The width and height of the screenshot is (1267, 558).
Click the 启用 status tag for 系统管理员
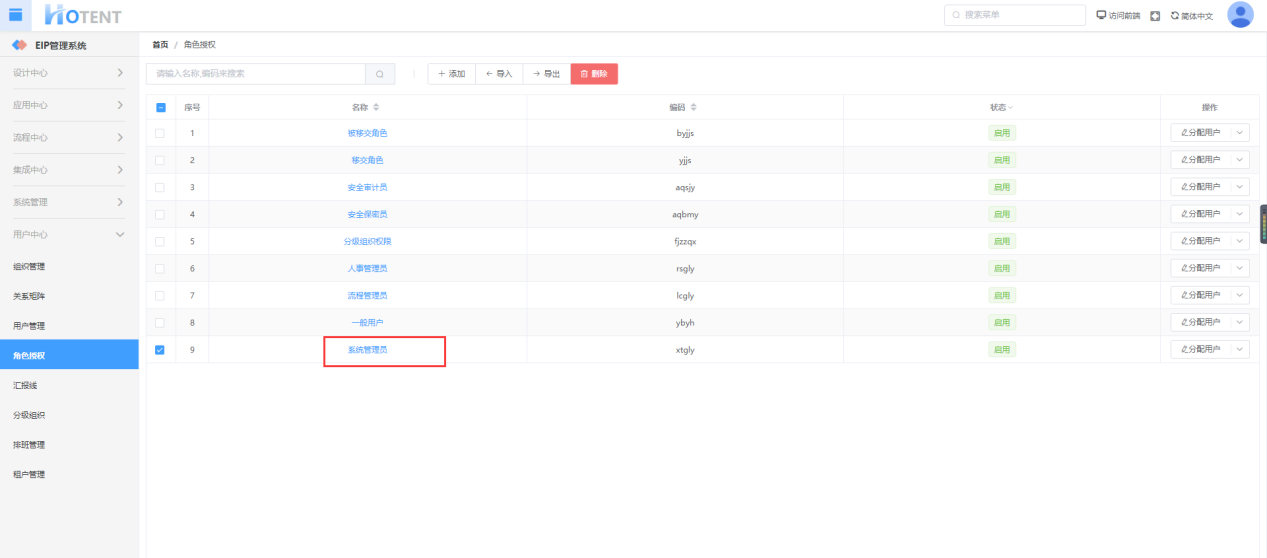tap(1001, 350)
